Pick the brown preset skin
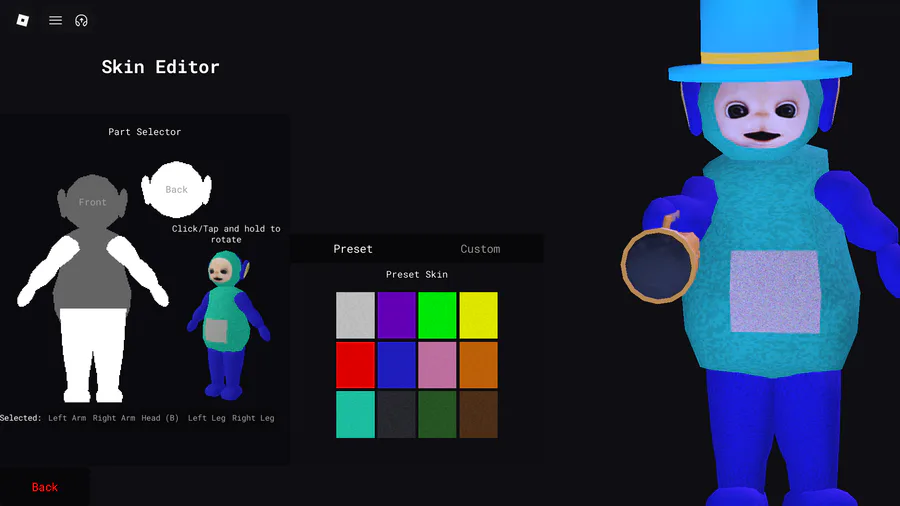The image size is (900, 506). 478,415
